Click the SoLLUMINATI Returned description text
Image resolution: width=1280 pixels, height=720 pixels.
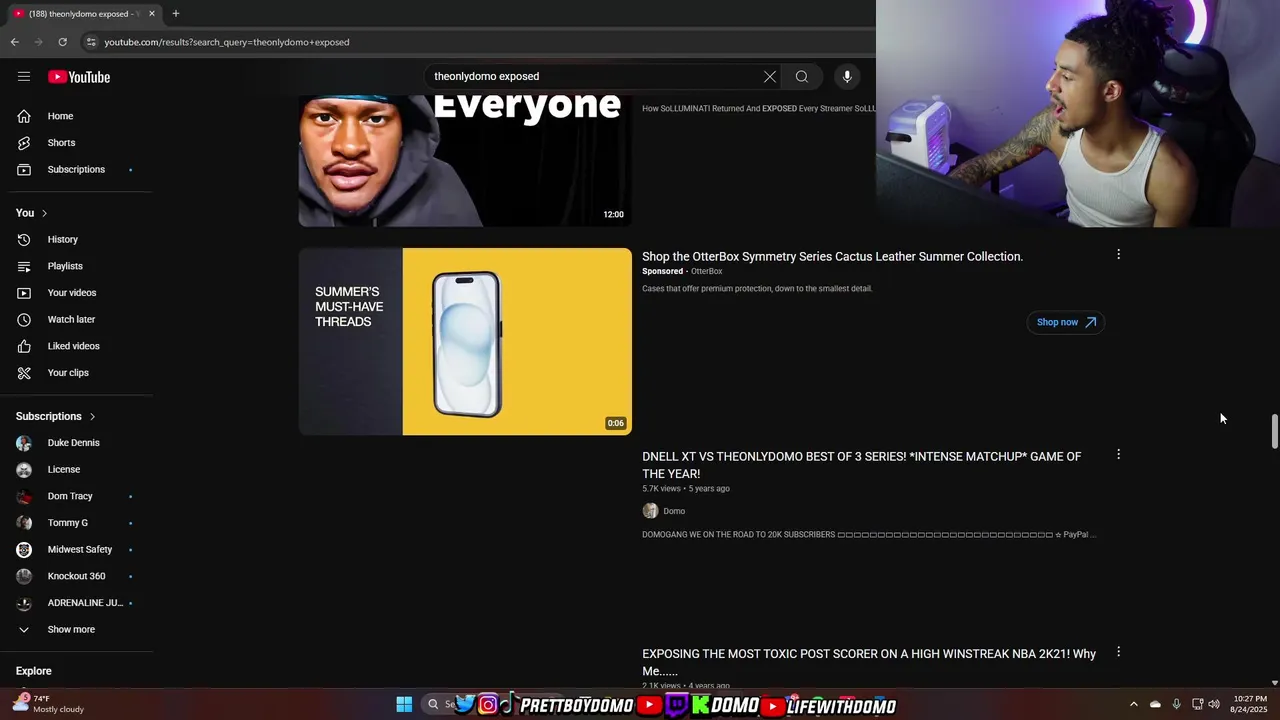tap(759, 109)
